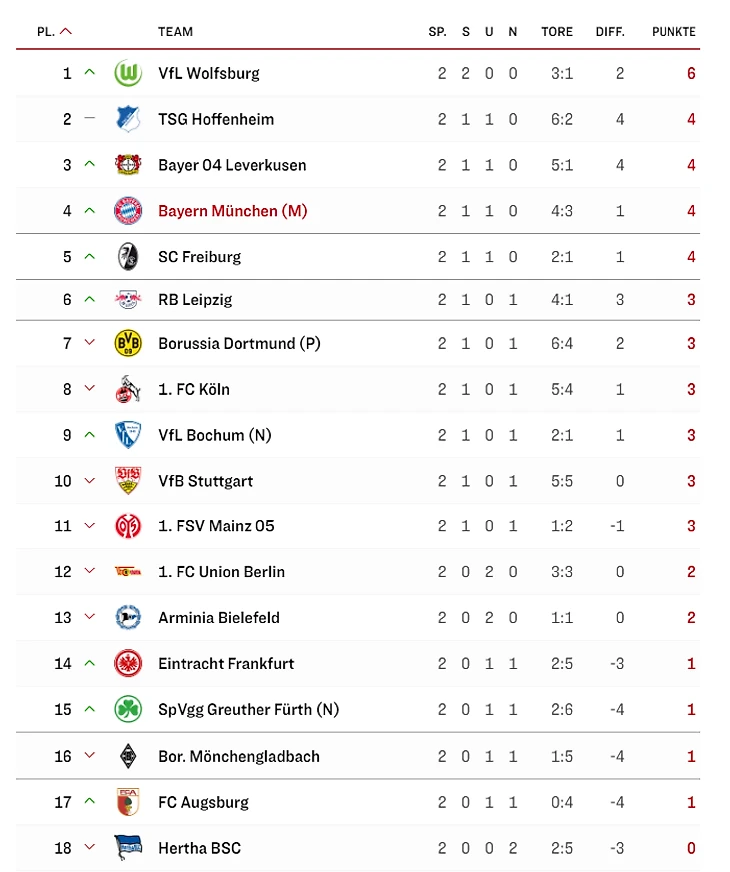
Task: Click the SpVgg Greuther Fürth shamrock logo
Action: (128, 709)
